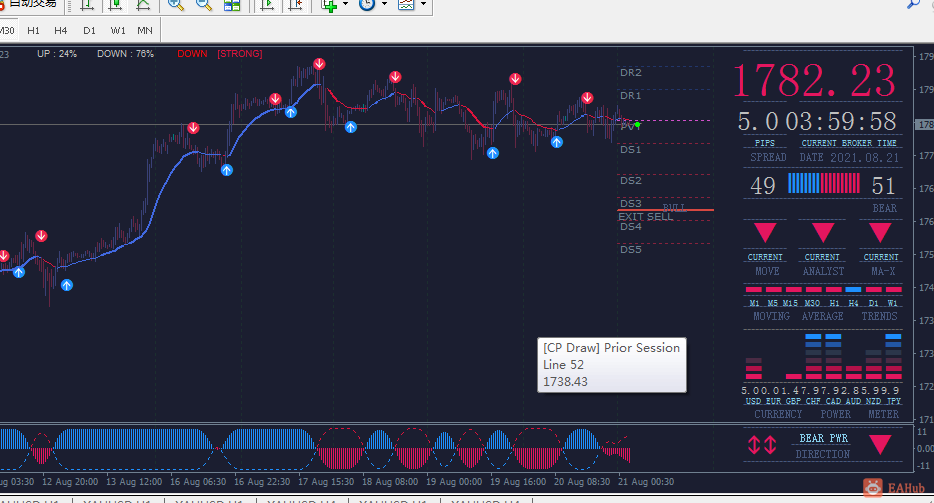Click the red double up-down arrows icon
This screenshot has height=503, width=934.
pyautogui.click(x=762, y=445)
